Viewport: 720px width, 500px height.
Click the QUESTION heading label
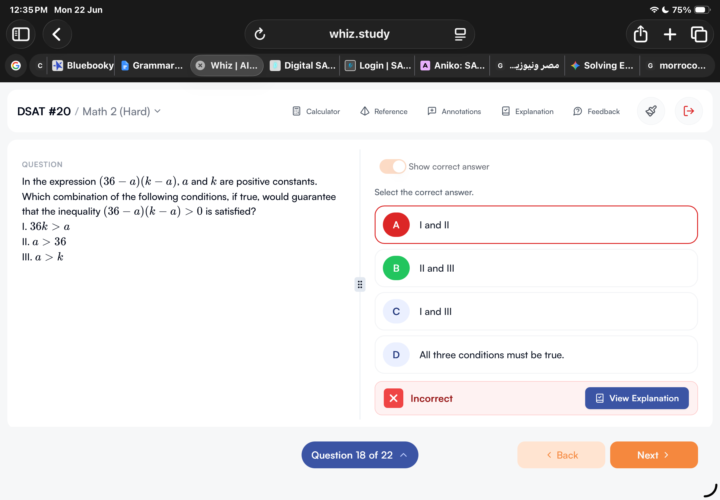[42, 164]
